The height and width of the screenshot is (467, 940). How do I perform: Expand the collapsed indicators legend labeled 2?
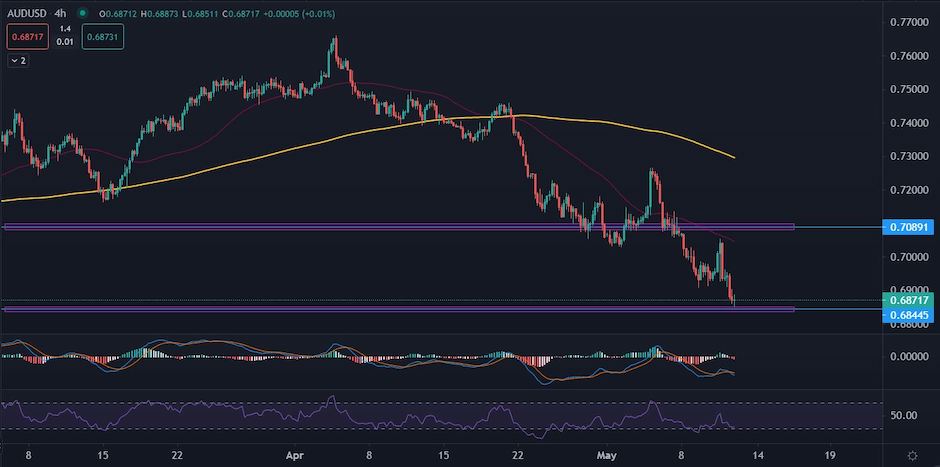click(x=17, y=61)
